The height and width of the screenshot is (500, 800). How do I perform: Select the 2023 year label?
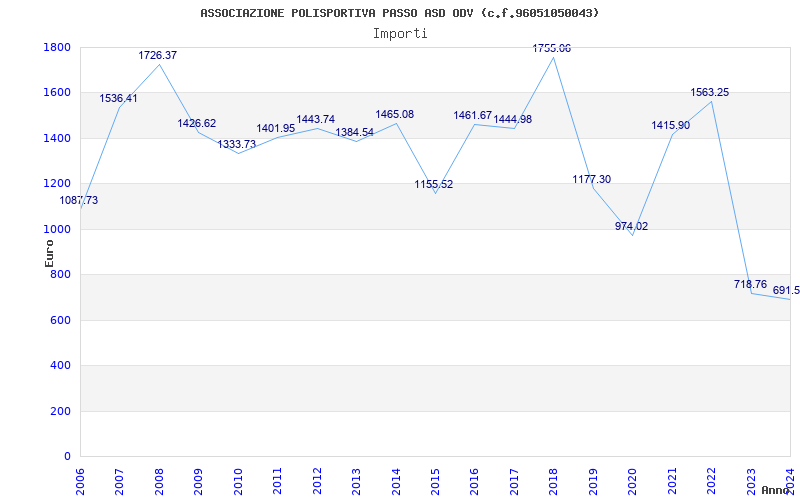751,482
